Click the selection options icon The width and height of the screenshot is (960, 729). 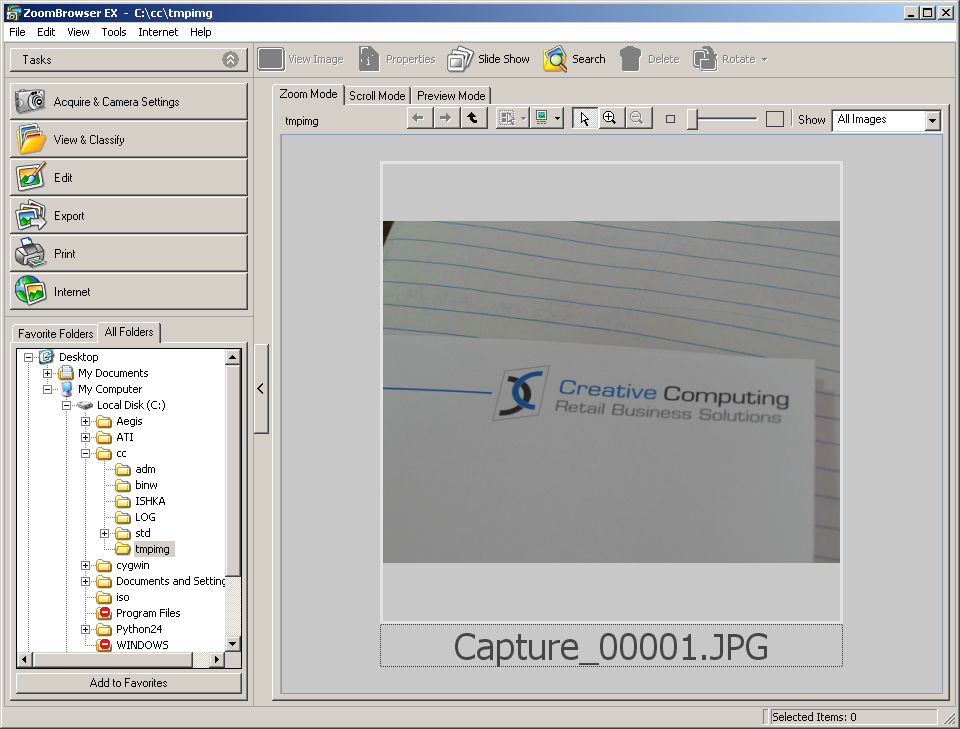click(x=508, y=118)
